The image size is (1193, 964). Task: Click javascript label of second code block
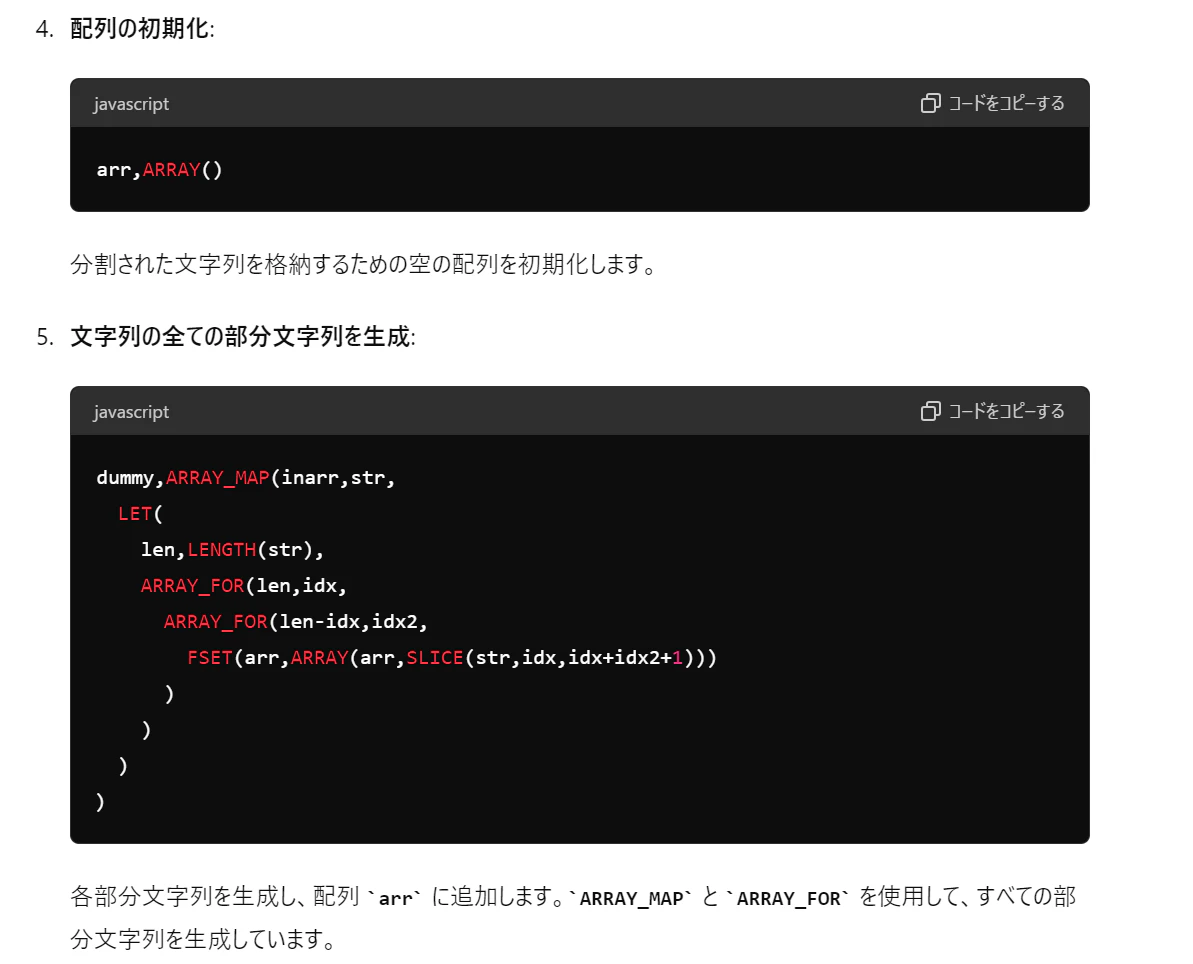tap(131, 412)
